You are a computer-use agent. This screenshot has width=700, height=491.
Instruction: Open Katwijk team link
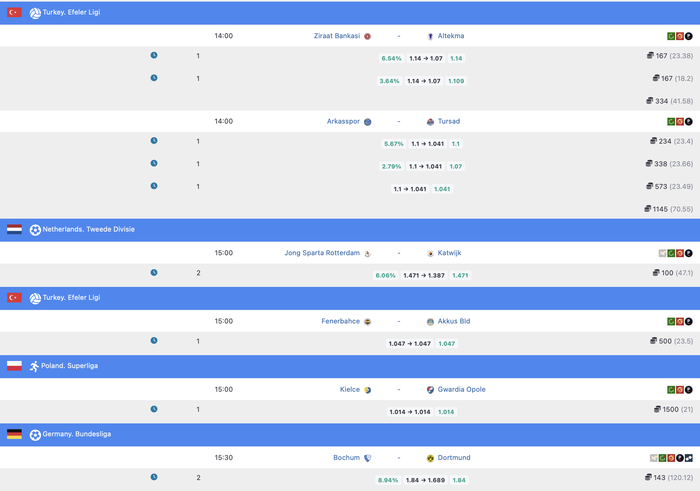[x=449, y=253]
